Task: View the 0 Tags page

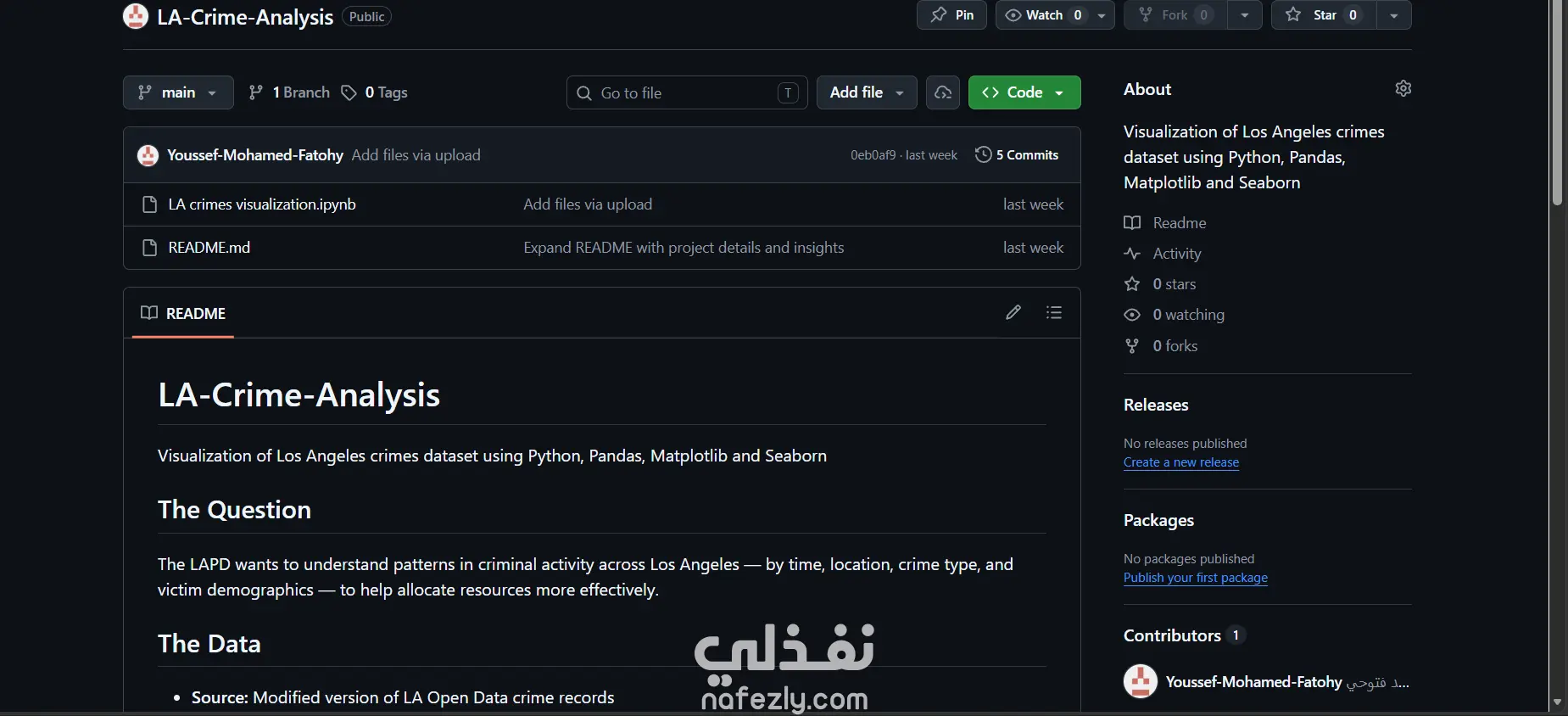Action: [x=374, y=92]
